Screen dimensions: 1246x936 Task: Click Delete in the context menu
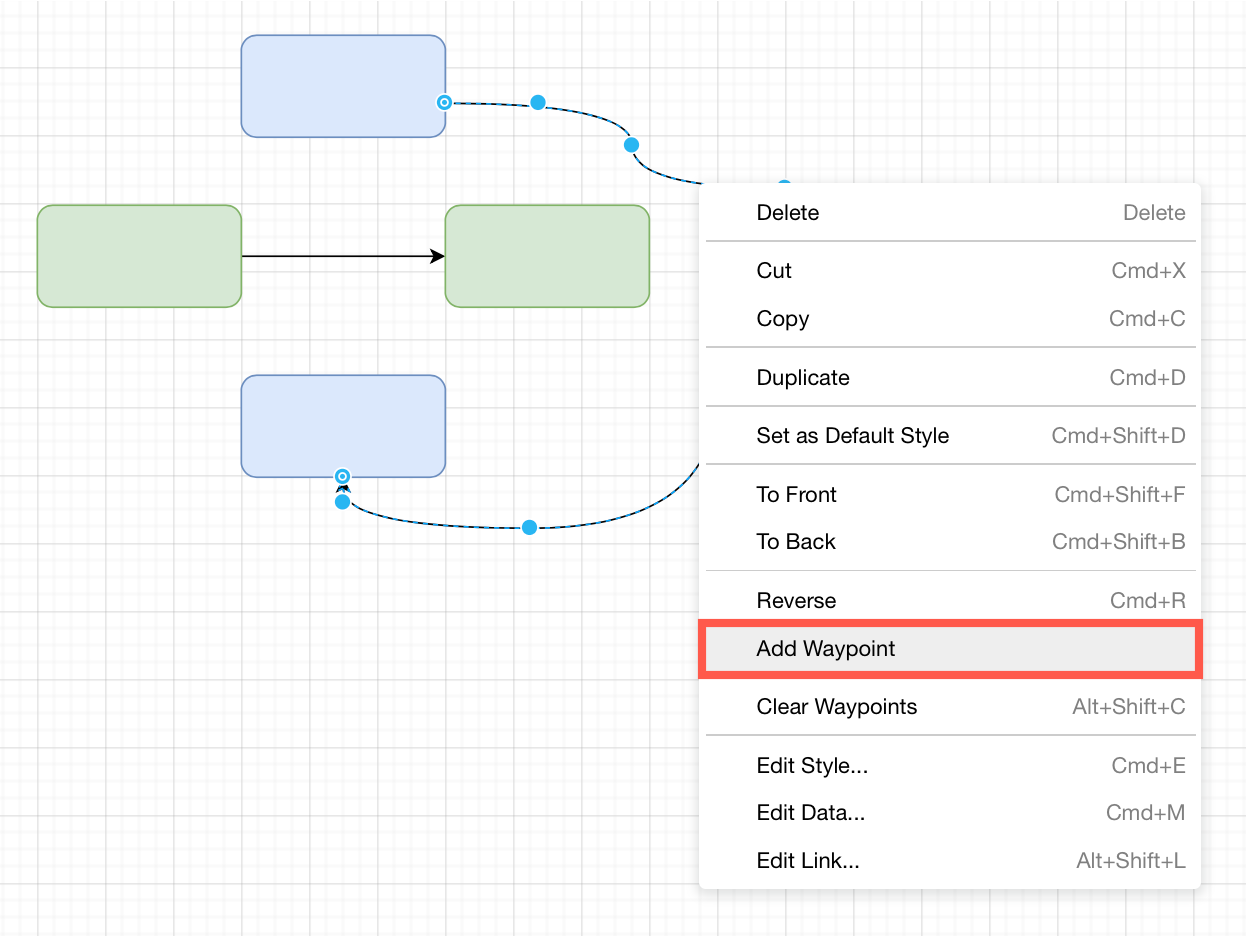[x=788, y=212]
